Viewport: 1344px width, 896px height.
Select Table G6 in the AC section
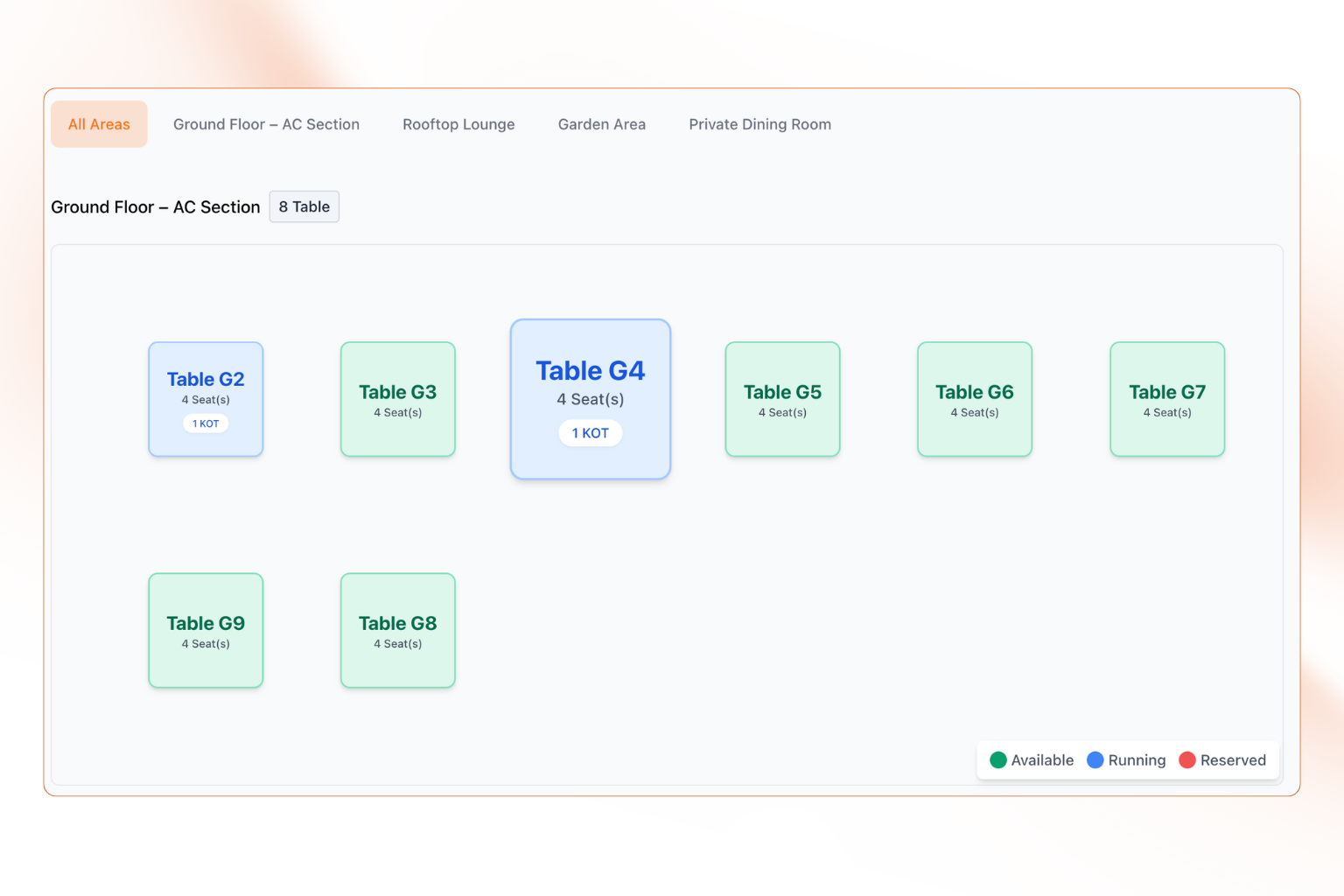pos(974,399)
